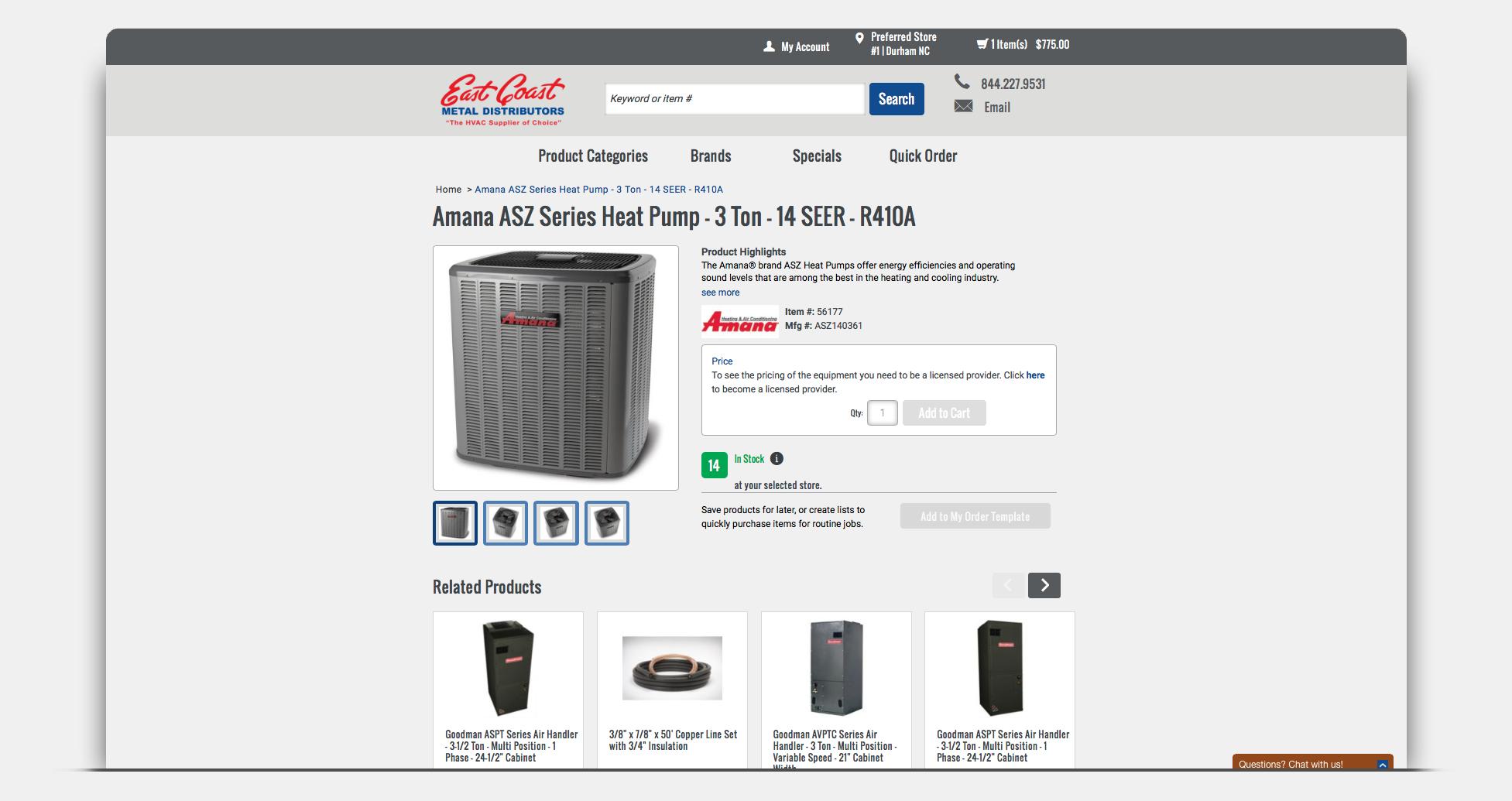This screenshot has width=1512, height=801.
Task: Click the envelope Email icon
Action: click(963, 106)
